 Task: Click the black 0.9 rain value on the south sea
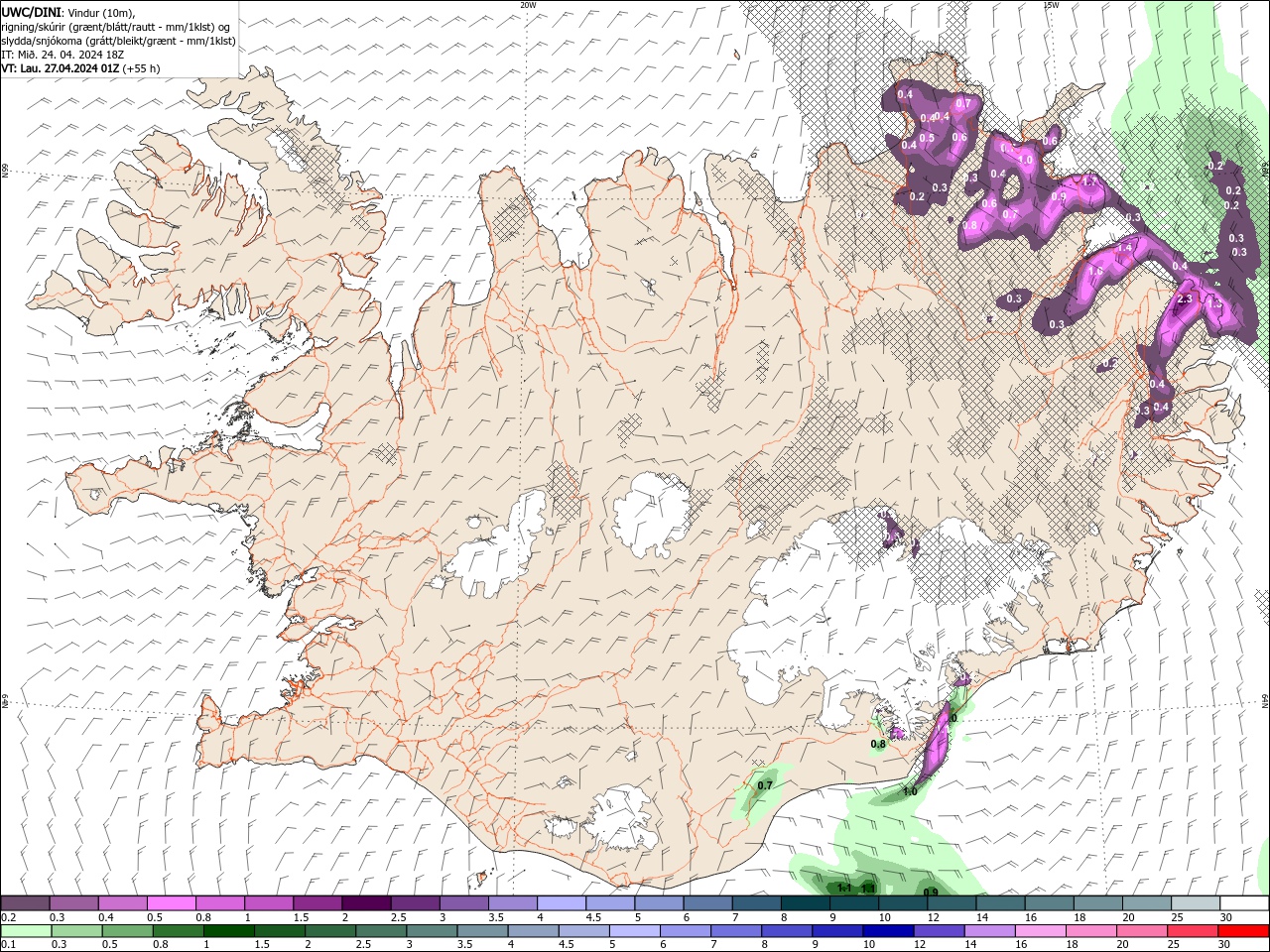click(x=931, y=892)
